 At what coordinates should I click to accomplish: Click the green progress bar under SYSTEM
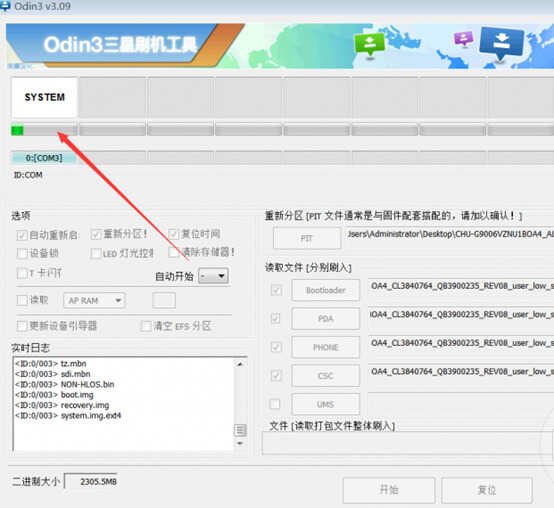[x=44, y=130]
